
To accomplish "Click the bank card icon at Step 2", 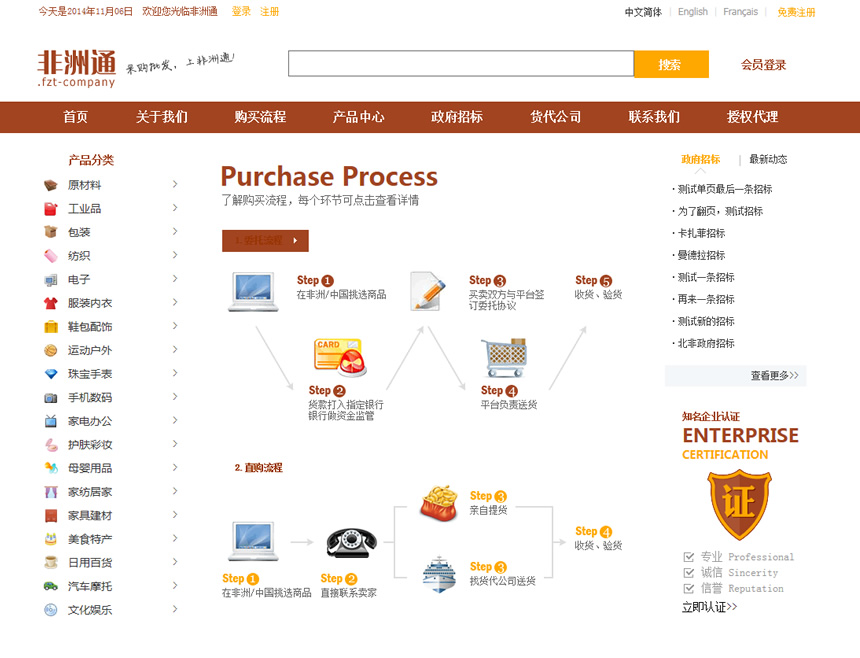I will pos(339,357).
